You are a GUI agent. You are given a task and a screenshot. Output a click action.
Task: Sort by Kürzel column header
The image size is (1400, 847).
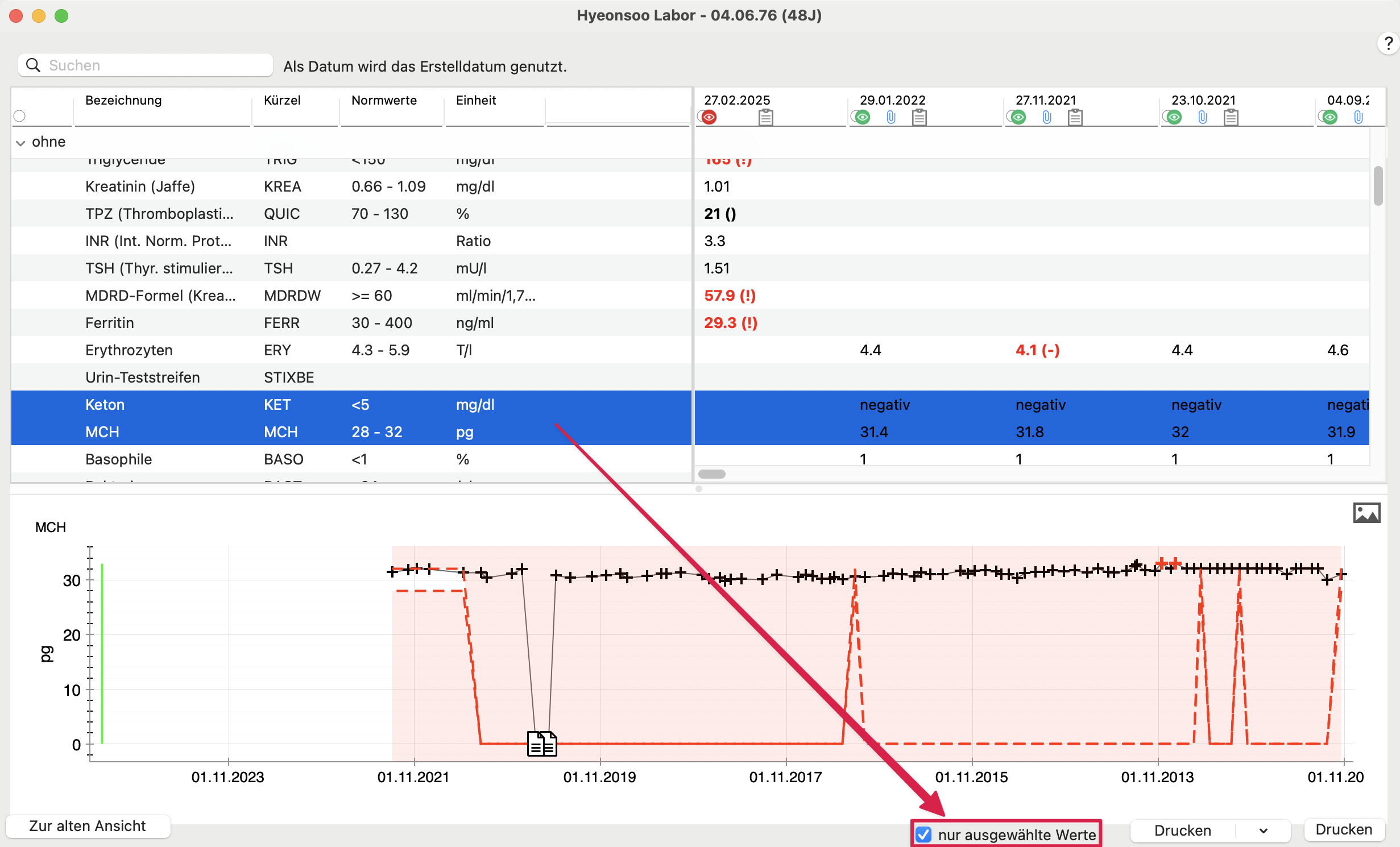click(x=282, y=100)
